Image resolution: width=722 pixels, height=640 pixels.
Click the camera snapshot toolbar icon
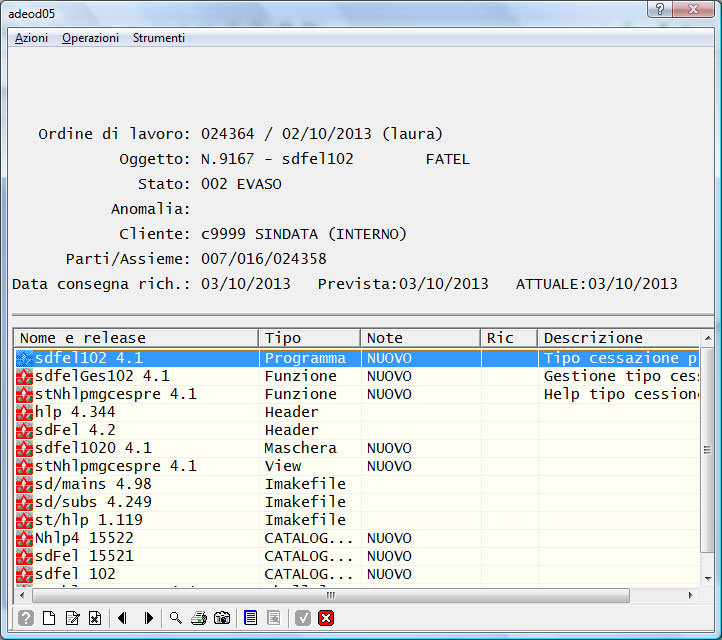[x=222, y=618]
